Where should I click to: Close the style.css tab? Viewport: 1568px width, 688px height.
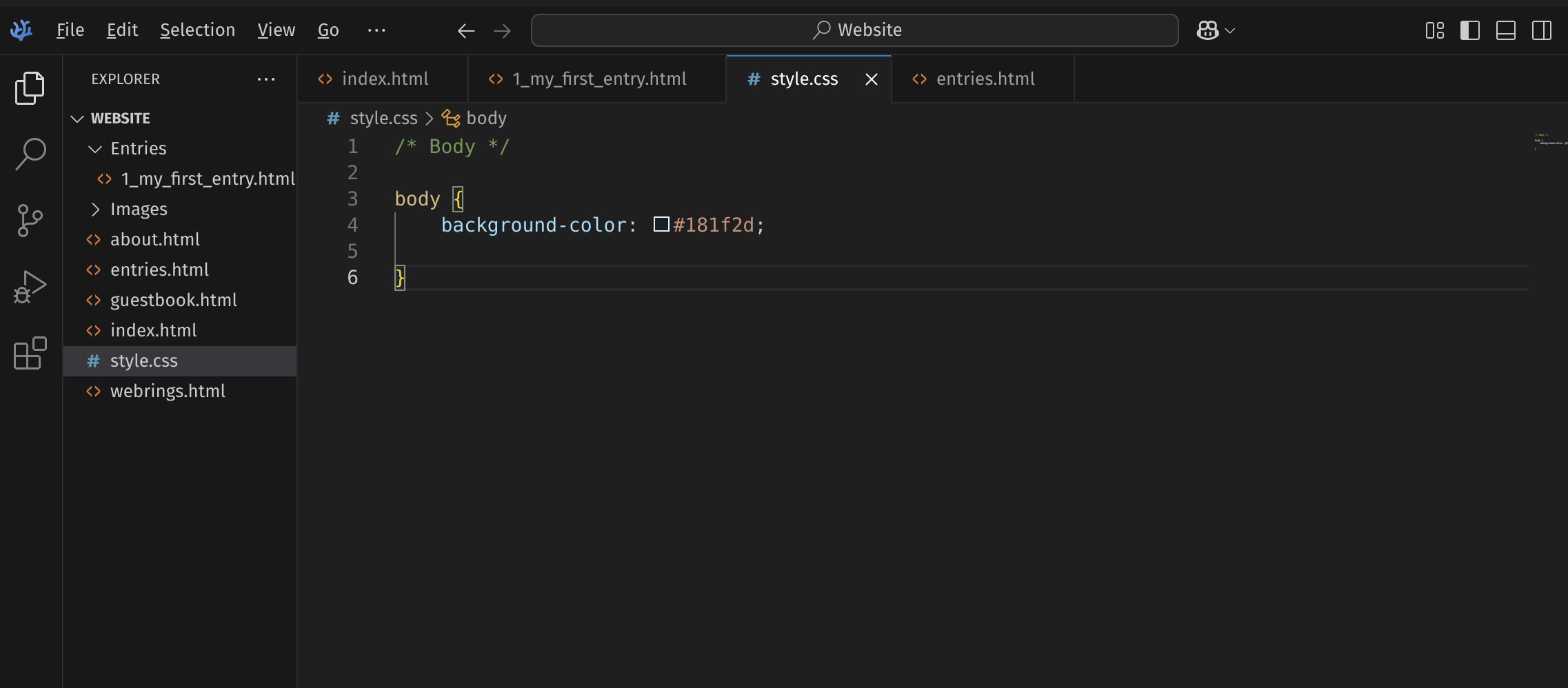tap(872, 79)
